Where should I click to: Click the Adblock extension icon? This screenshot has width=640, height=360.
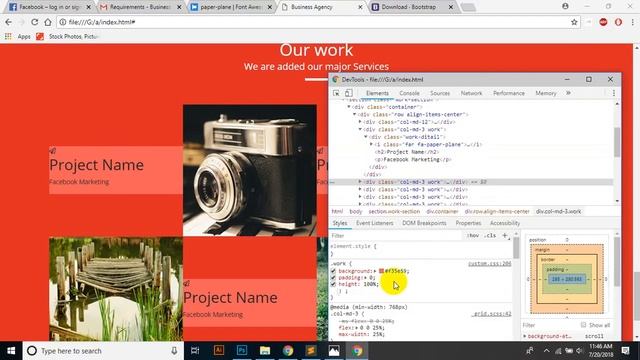pos(603,22)
